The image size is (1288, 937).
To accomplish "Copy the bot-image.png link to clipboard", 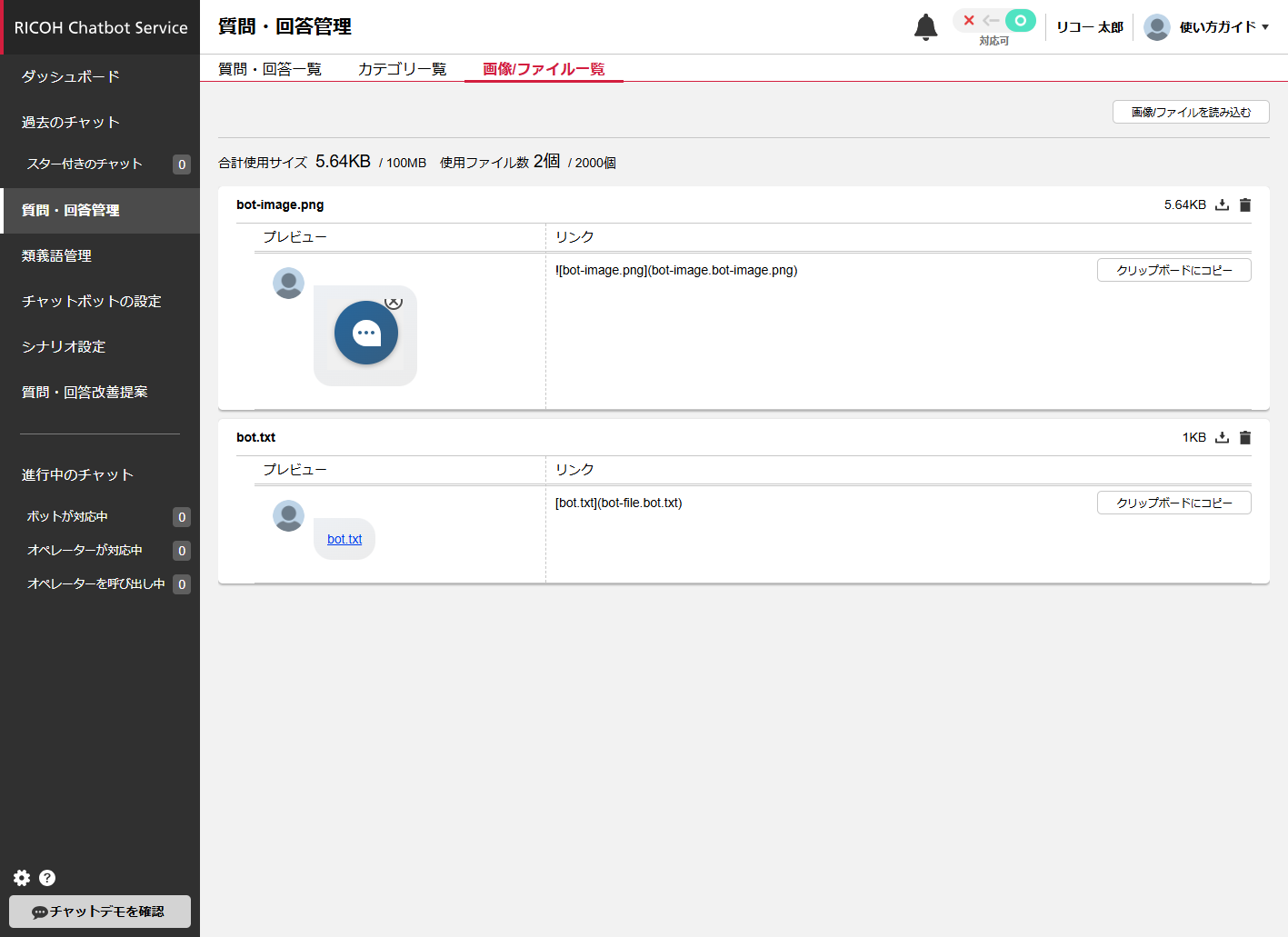I will click(x=1173, y=271).
